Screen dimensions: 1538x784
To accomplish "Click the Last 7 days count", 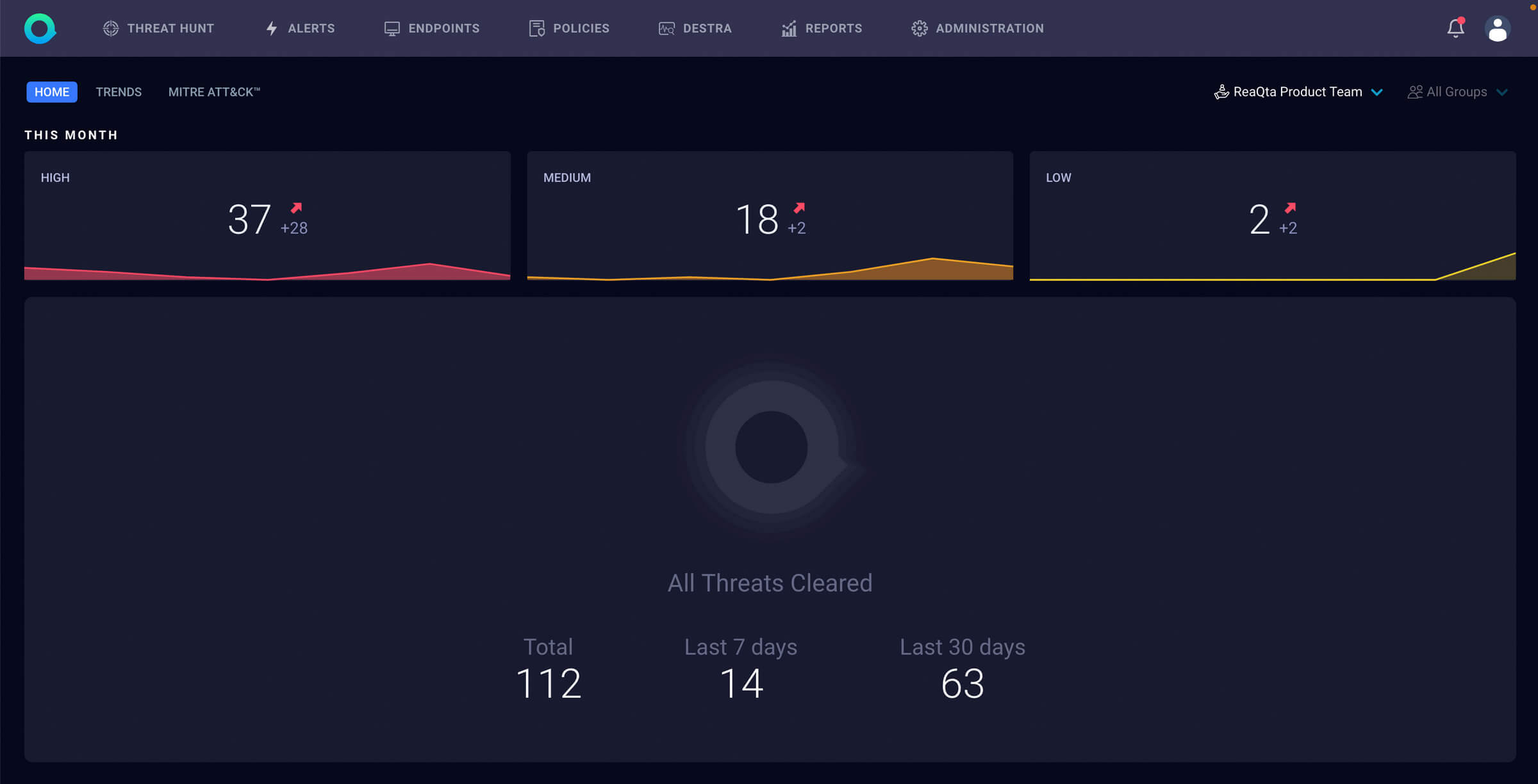I will (x=741, y=683).
